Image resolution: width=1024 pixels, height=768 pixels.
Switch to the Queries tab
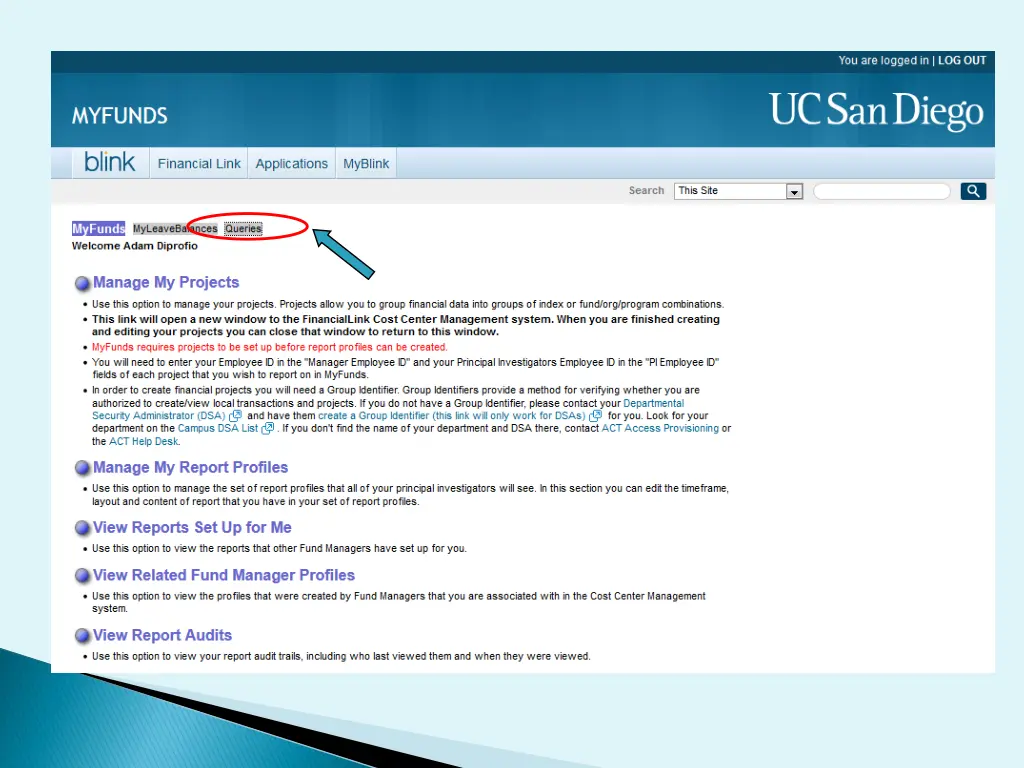click(244, 229)
